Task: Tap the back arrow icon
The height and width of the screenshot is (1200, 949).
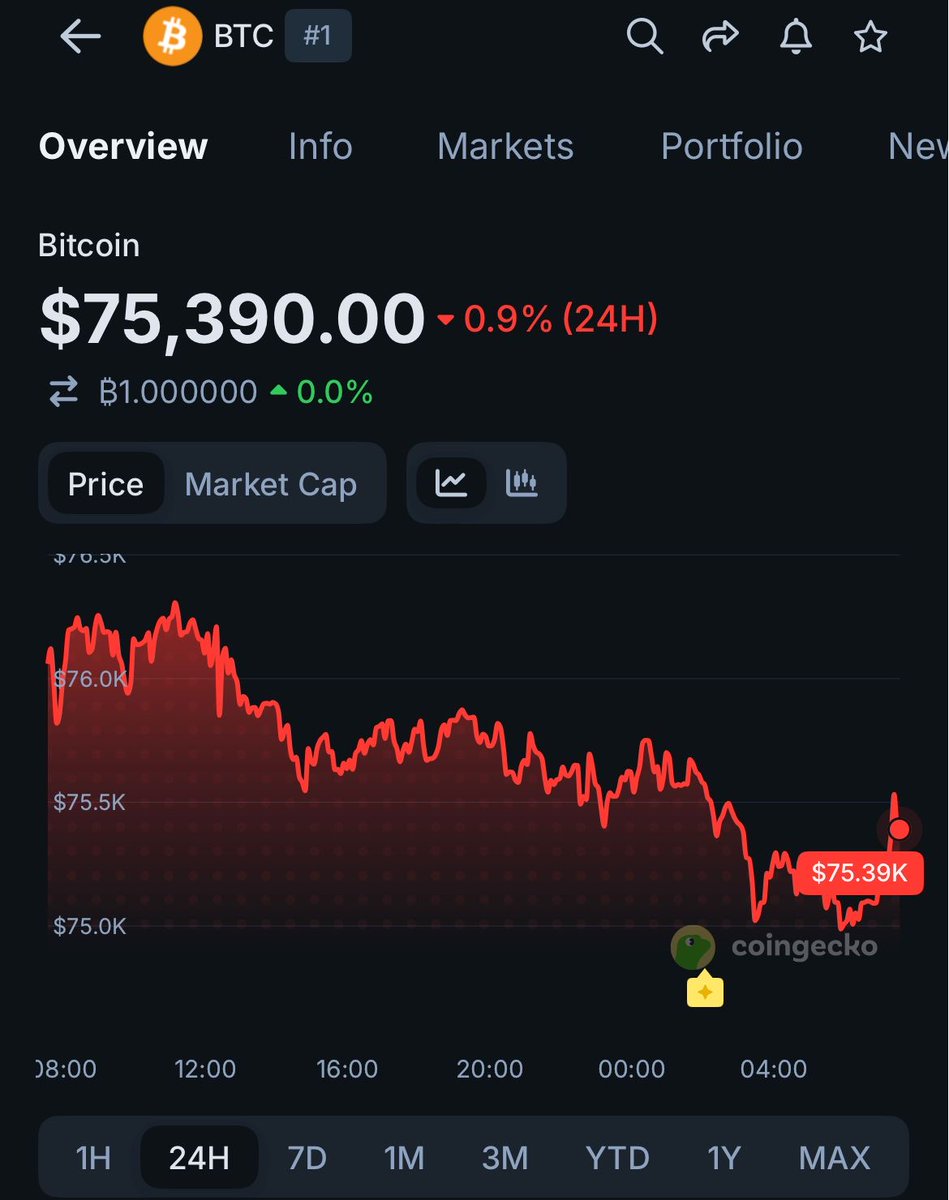Action: (x=80, y=37)
